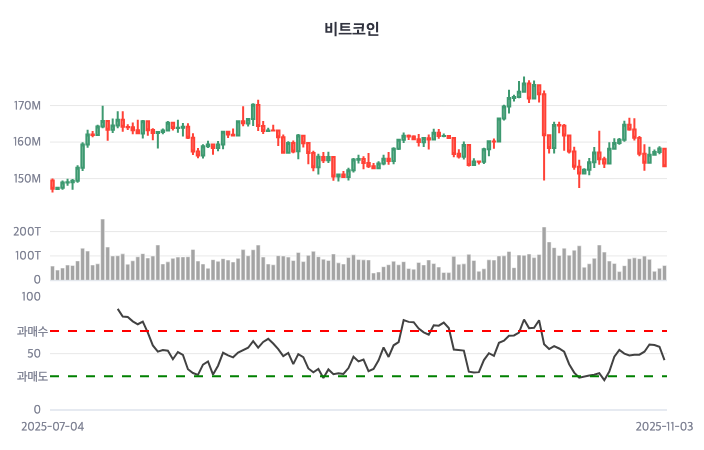The width and height of the screenshot is (704, 450).
Task: Click the first candlestick on the left
Action: click(x=52, y=184)
